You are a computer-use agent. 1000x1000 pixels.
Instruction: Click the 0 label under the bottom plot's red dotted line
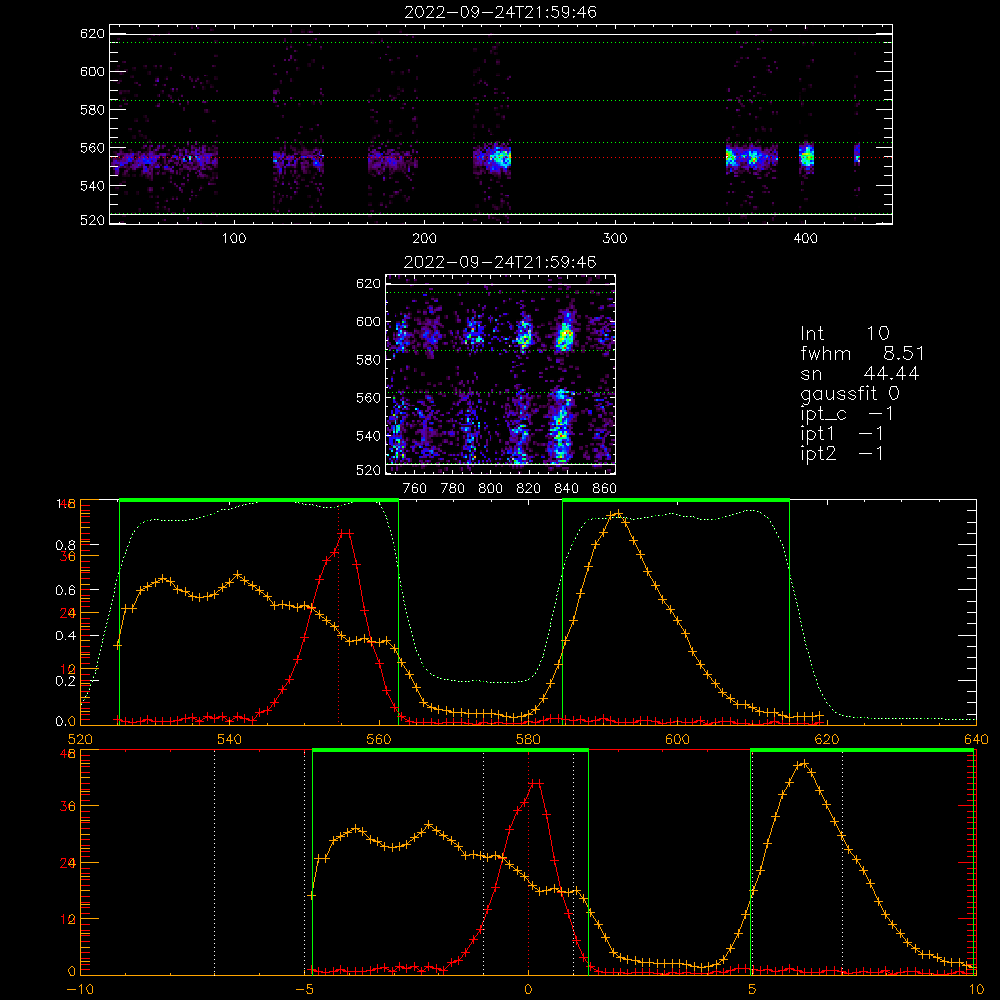click(x=528, y=990)
